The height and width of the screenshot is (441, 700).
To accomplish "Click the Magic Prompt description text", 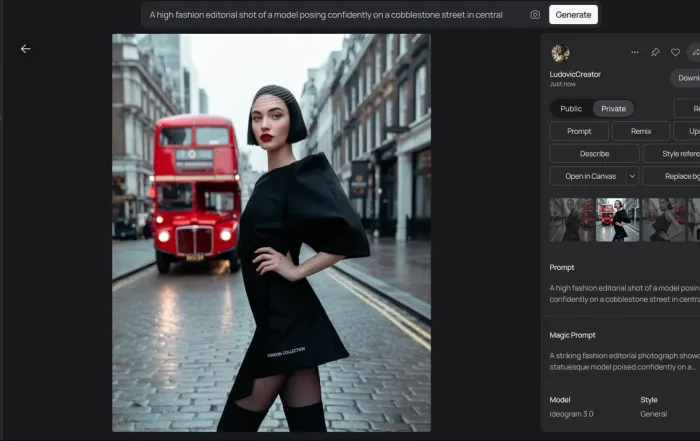I will (x=624, y=361).
